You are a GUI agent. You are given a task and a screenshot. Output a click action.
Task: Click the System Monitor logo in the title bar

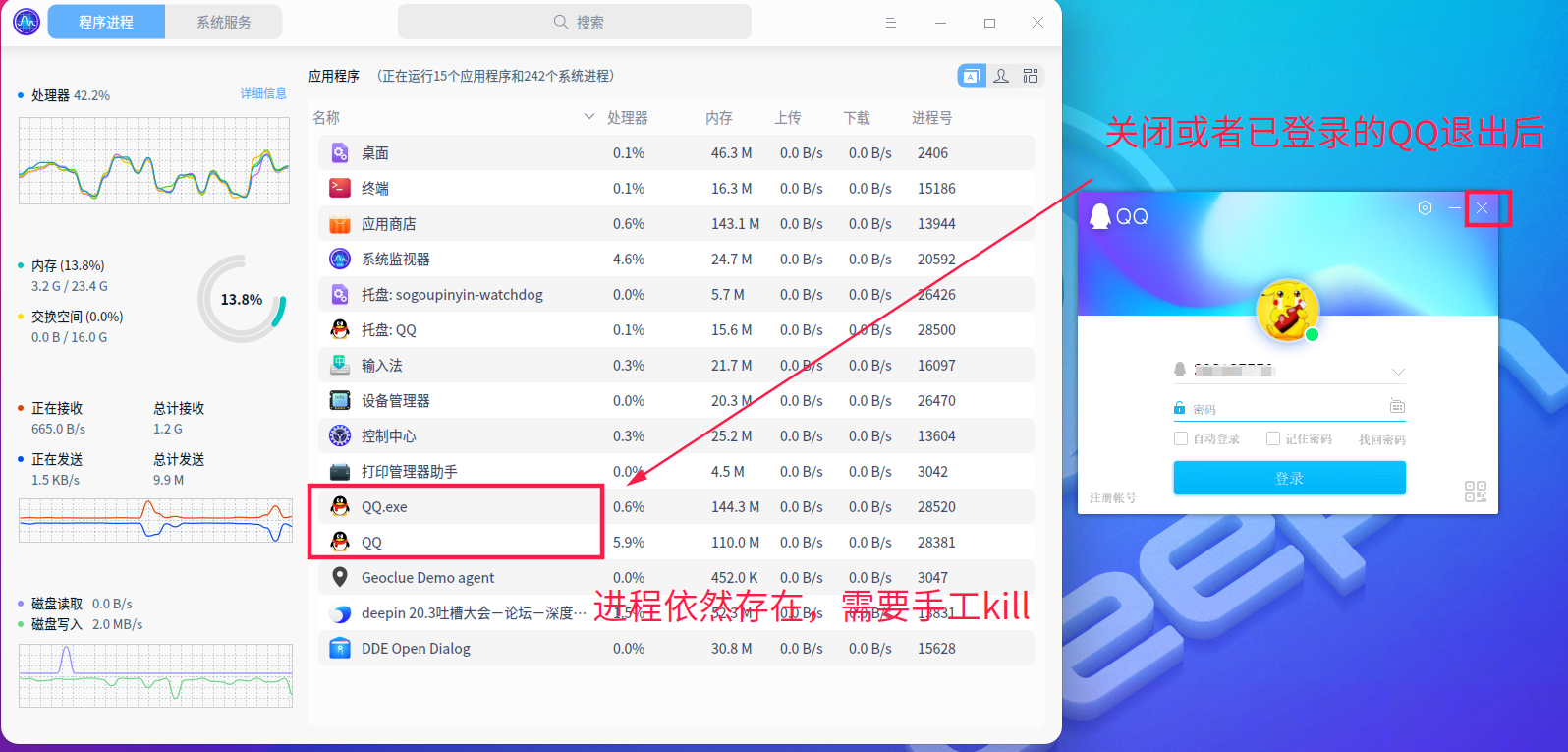click(x=27, y=22)
